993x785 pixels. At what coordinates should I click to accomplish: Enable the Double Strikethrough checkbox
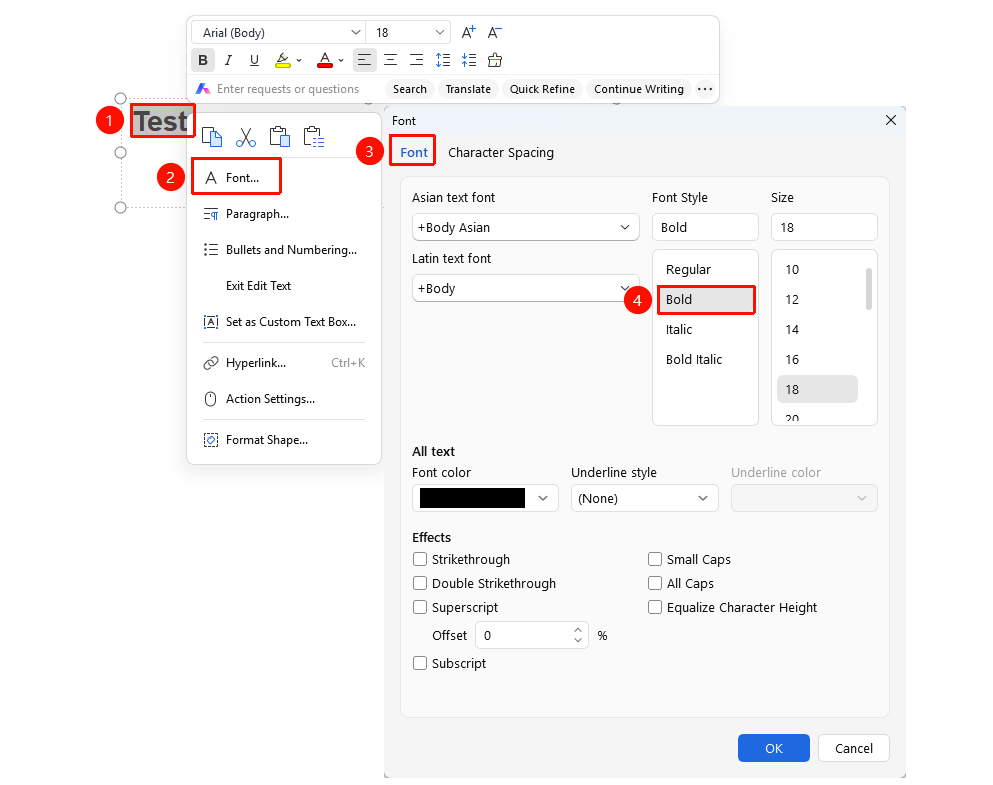click(x=420, y=583)
